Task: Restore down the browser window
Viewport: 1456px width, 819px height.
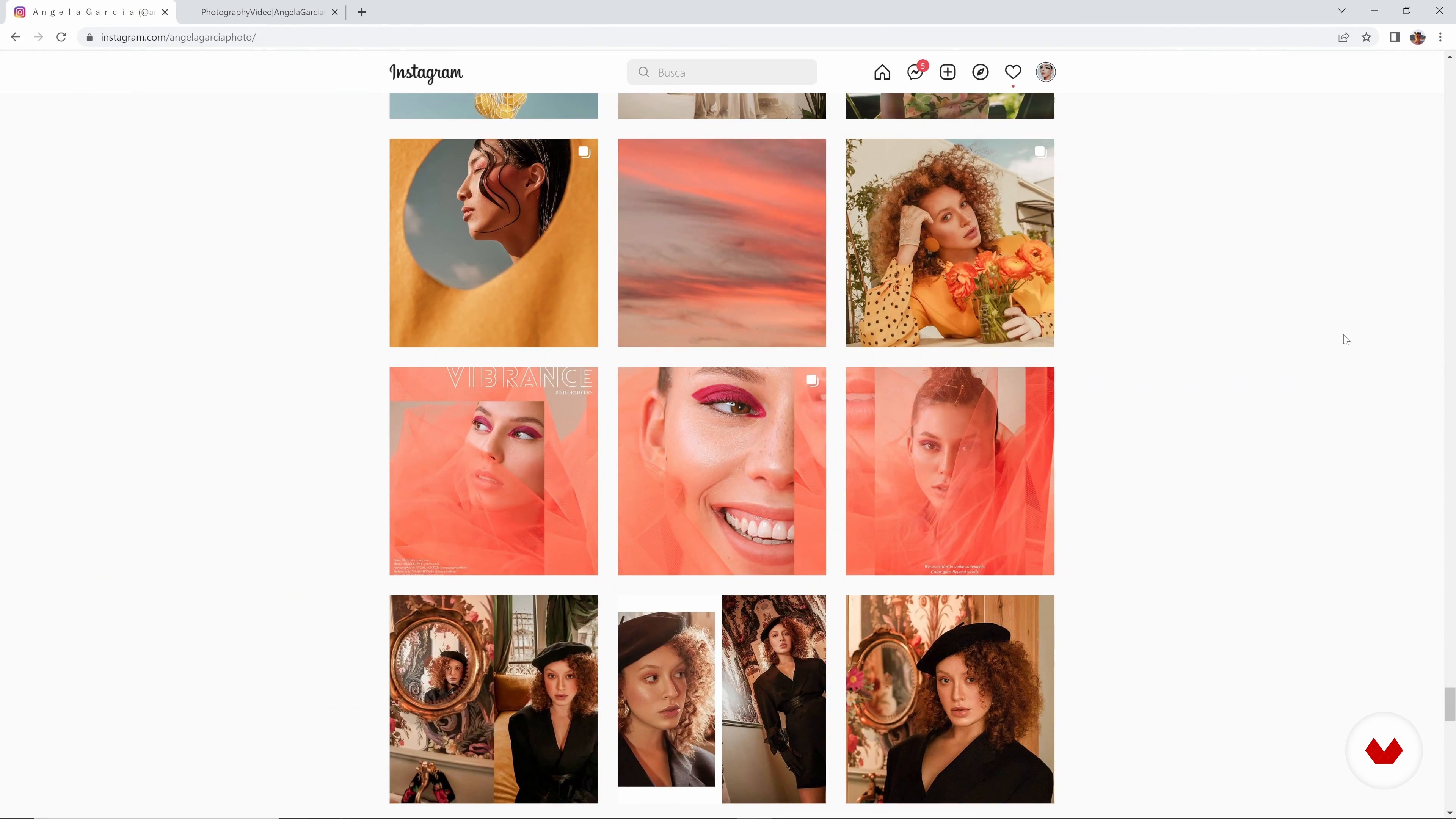Action: click(1407, 11)
